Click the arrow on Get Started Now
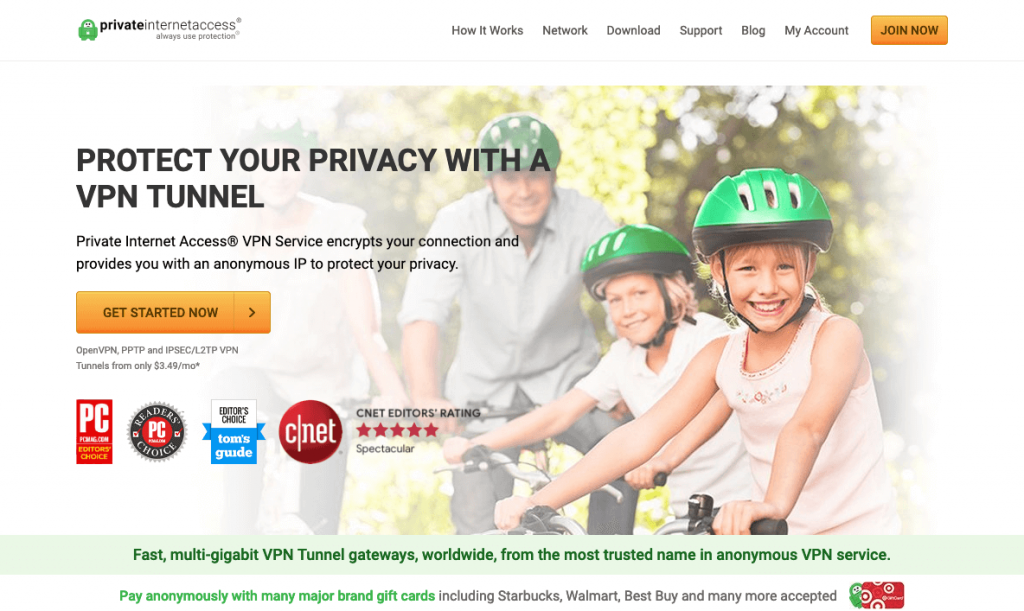 (x=252, y=313)
